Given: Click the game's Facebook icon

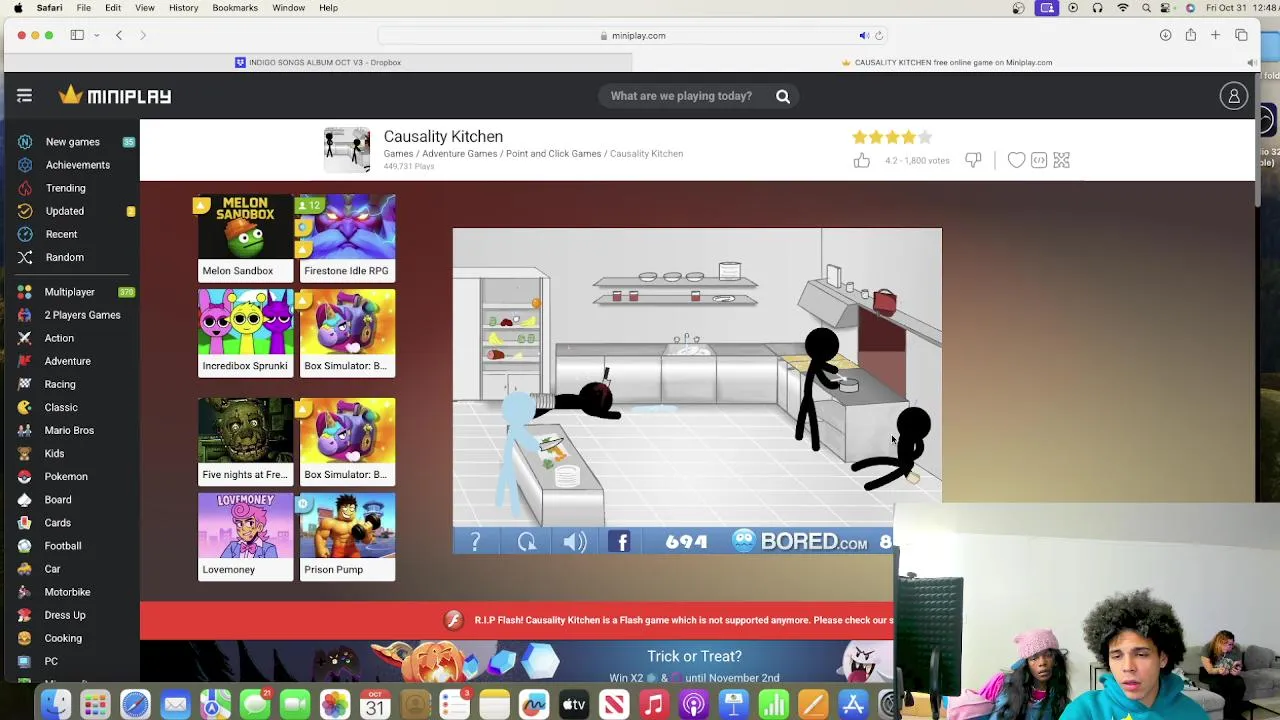Looking at the screenshot, I should 620,541.
